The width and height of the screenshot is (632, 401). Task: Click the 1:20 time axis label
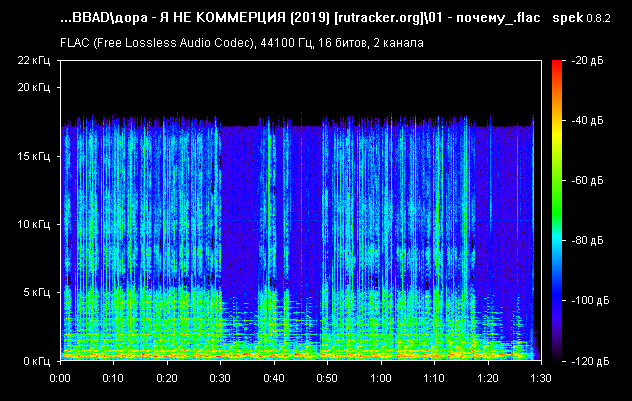tap(488, 378)
